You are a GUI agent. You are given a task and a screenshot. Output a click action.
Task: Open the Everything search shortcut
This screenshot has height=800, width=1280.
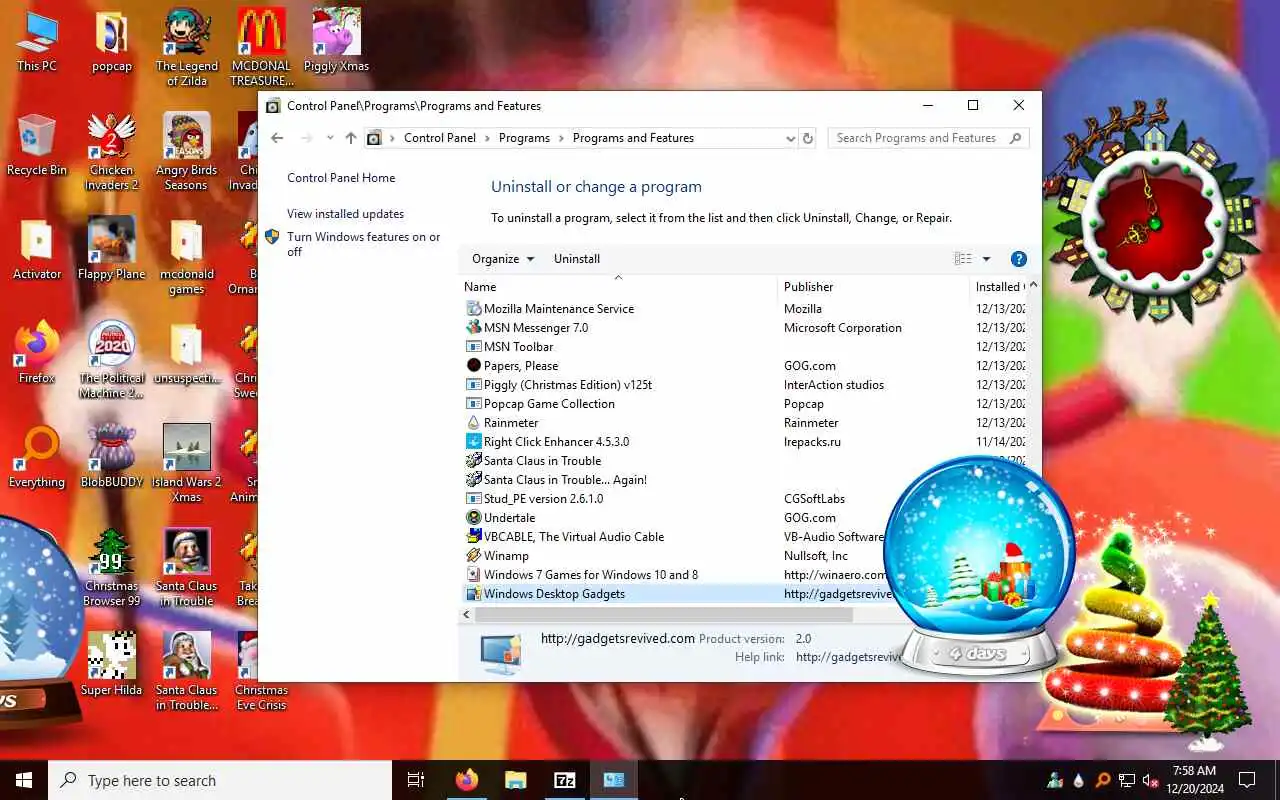click(37, 457)
